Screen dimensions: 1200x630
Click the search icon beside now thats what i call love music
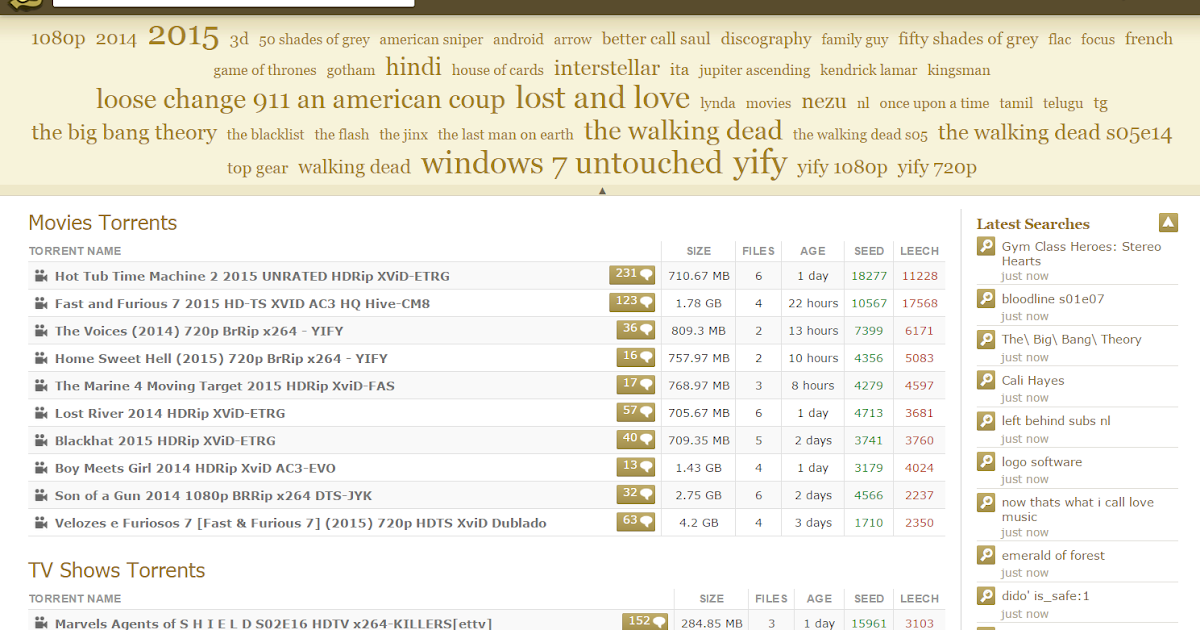[986, 503]
